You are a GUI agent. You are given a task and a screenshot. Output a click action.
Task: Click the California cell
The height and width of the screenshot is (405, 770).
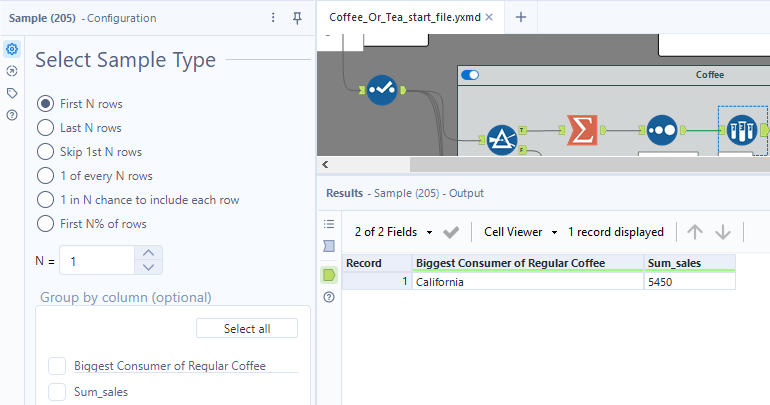[528, 282]
